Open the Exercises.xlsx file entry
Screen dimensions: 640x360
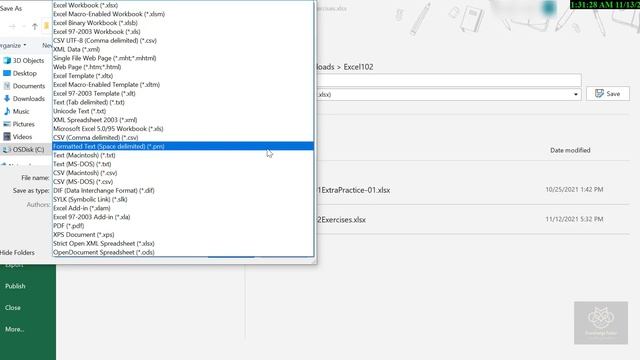(x=341, y=220)
